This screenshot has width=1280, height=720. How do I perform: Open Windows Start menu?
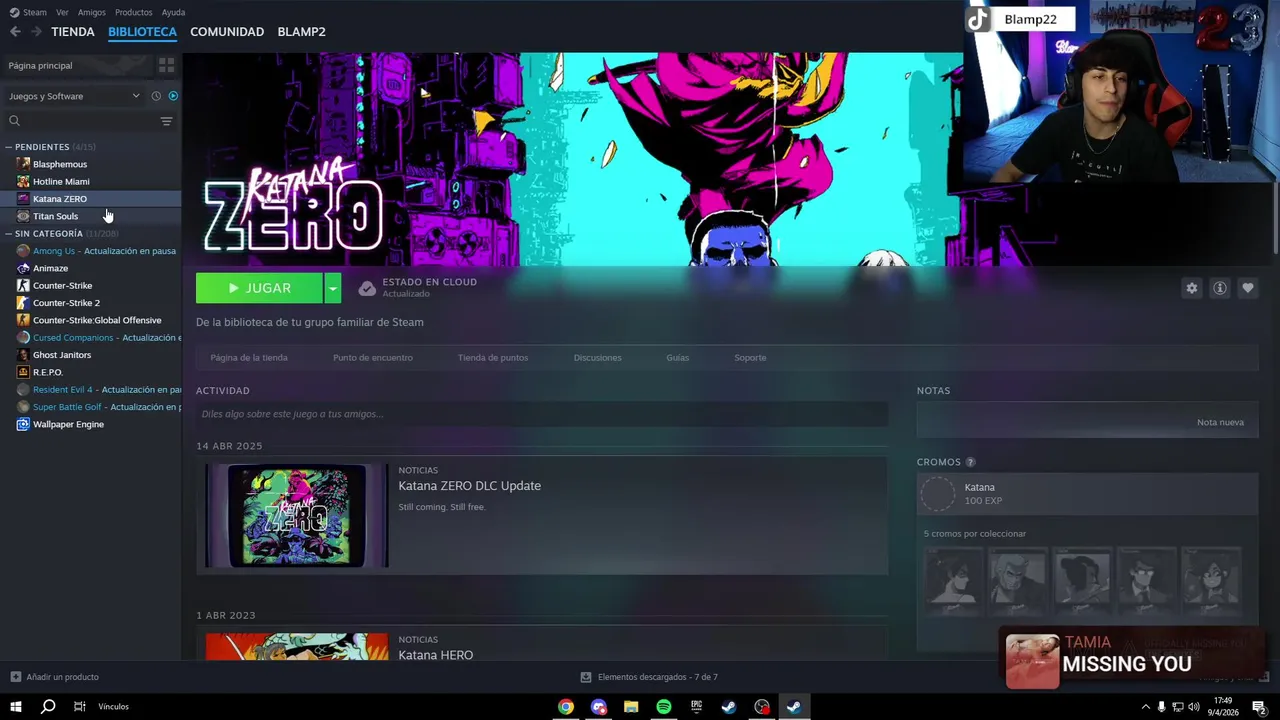coord(15,707)
